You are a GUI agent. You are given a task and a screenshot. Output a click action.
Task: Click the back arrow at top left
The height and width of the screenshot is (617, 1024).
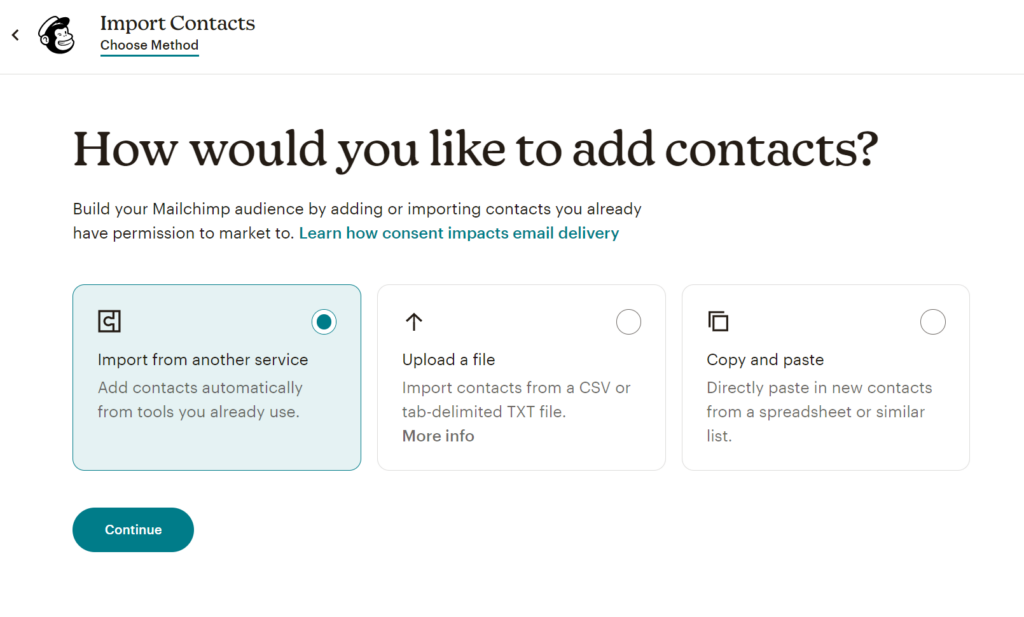point(15,34)
